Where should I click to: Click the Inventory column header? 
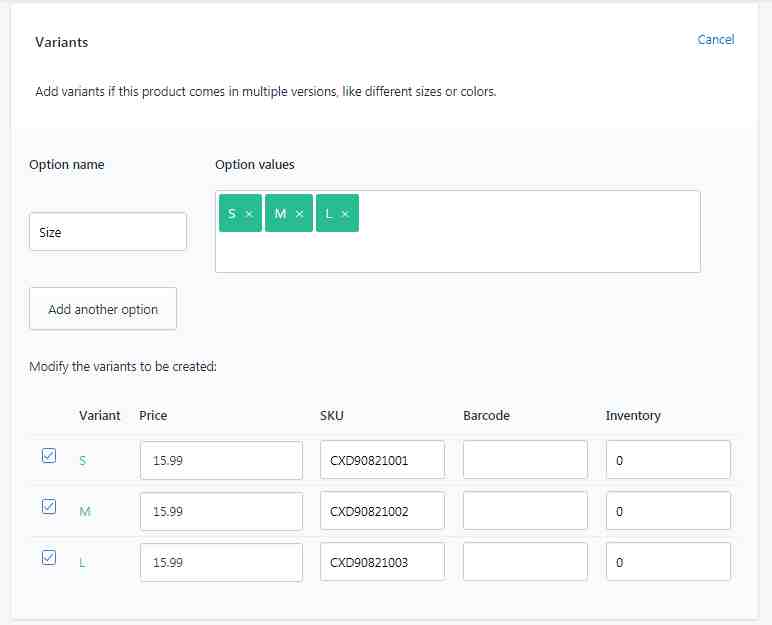pyautogui.click(x=633, y=416)
